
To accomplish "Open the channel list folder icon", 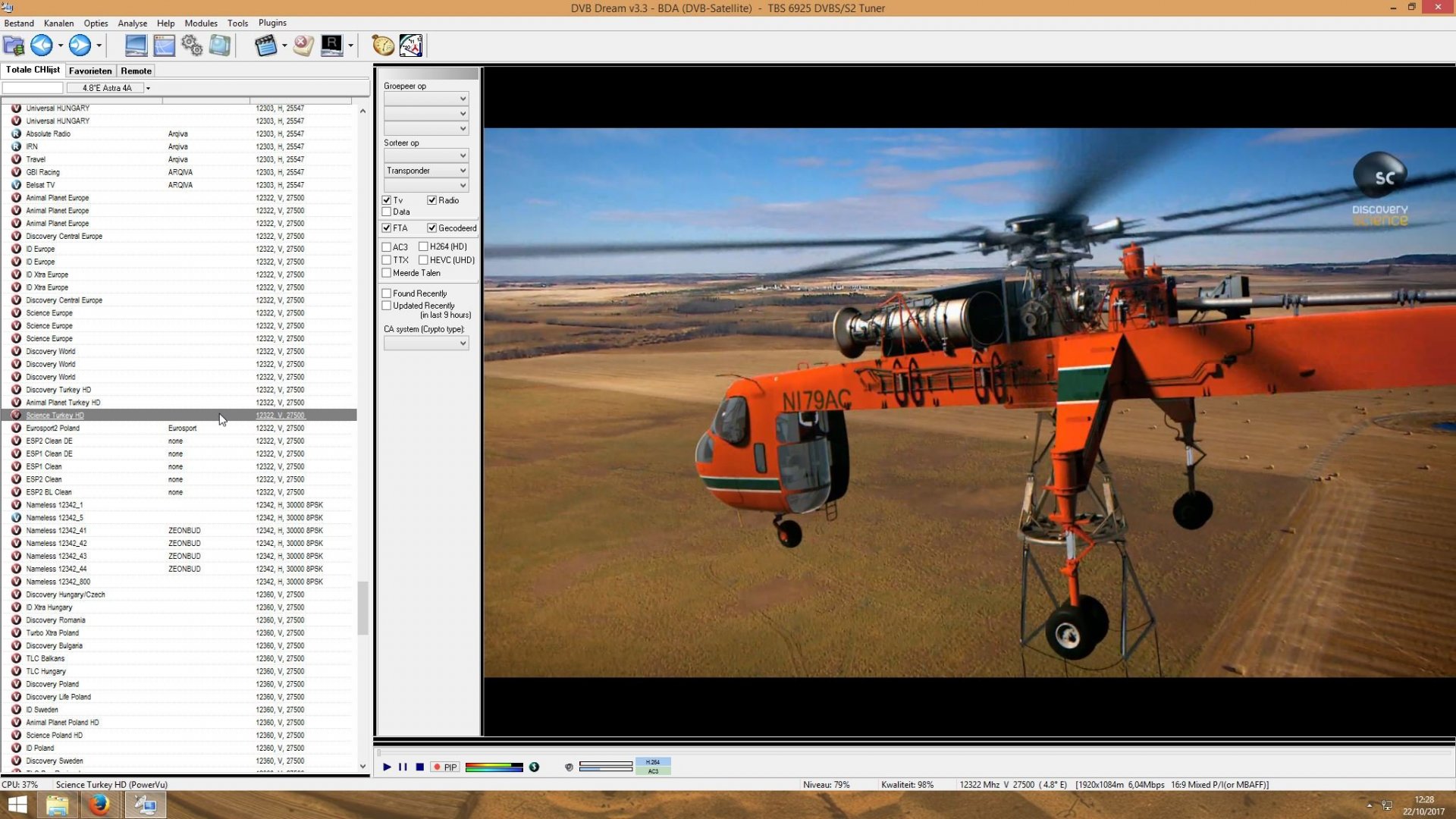I will tap(14, 45).
